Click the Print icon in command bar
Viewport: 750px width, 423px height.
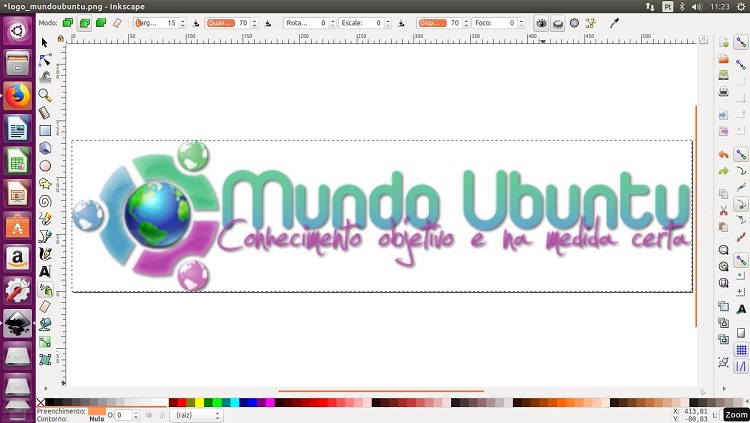(x=723, y=91)
